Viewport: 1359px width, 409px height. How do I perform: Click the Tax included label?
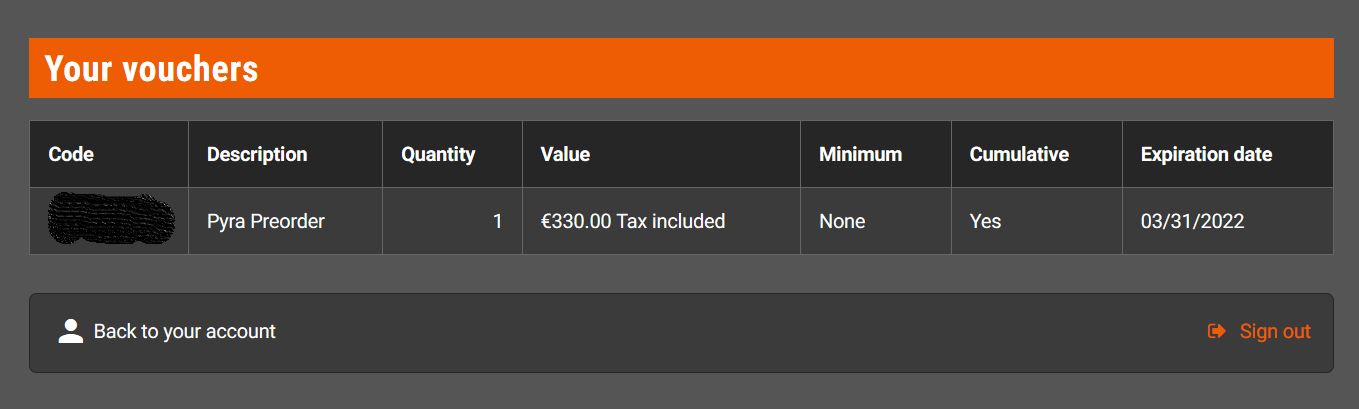(x=670, y=221)
